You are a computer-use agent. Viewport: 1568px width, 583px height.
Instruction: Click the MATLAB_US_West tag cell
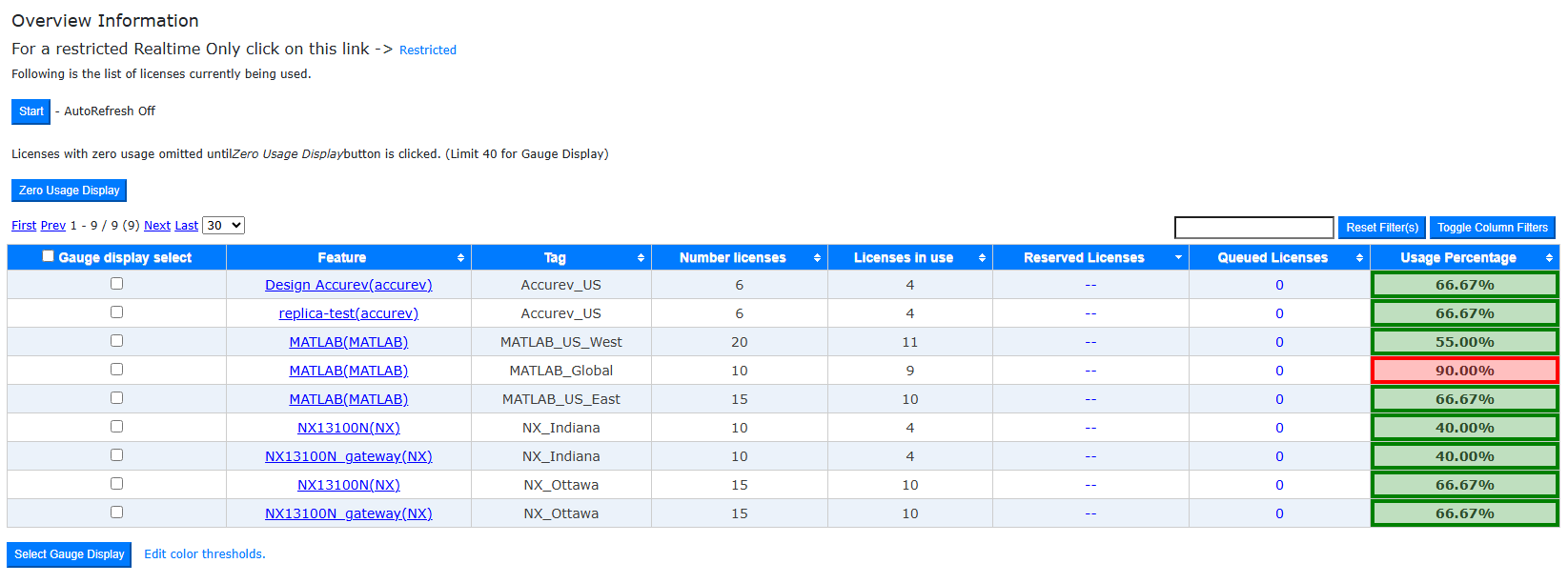pos(561,342)
